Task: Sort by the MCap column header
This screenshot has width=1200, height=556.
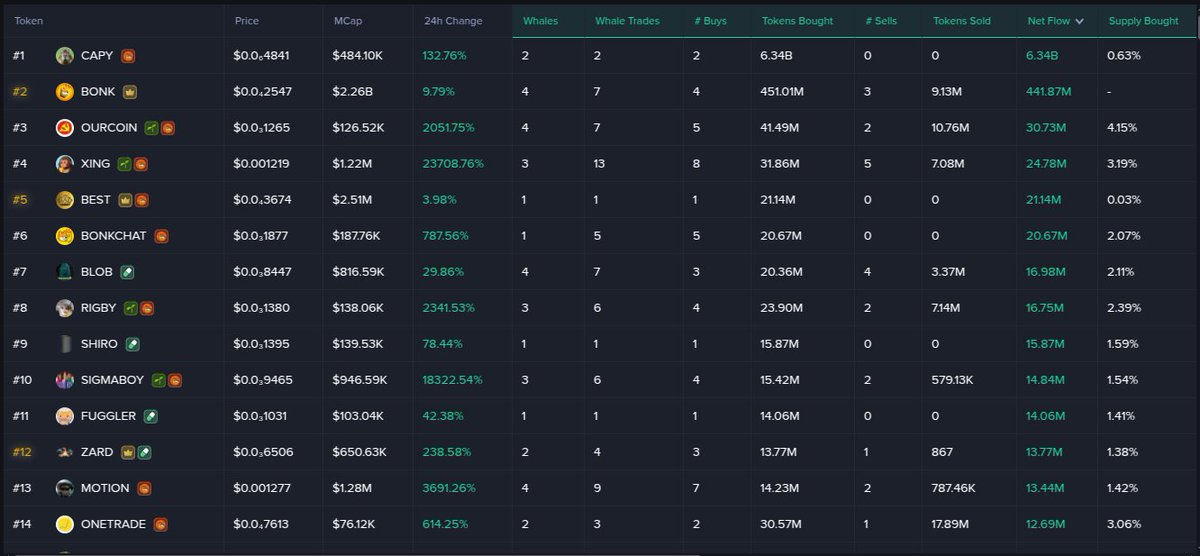Action: [x=348, y=21]
